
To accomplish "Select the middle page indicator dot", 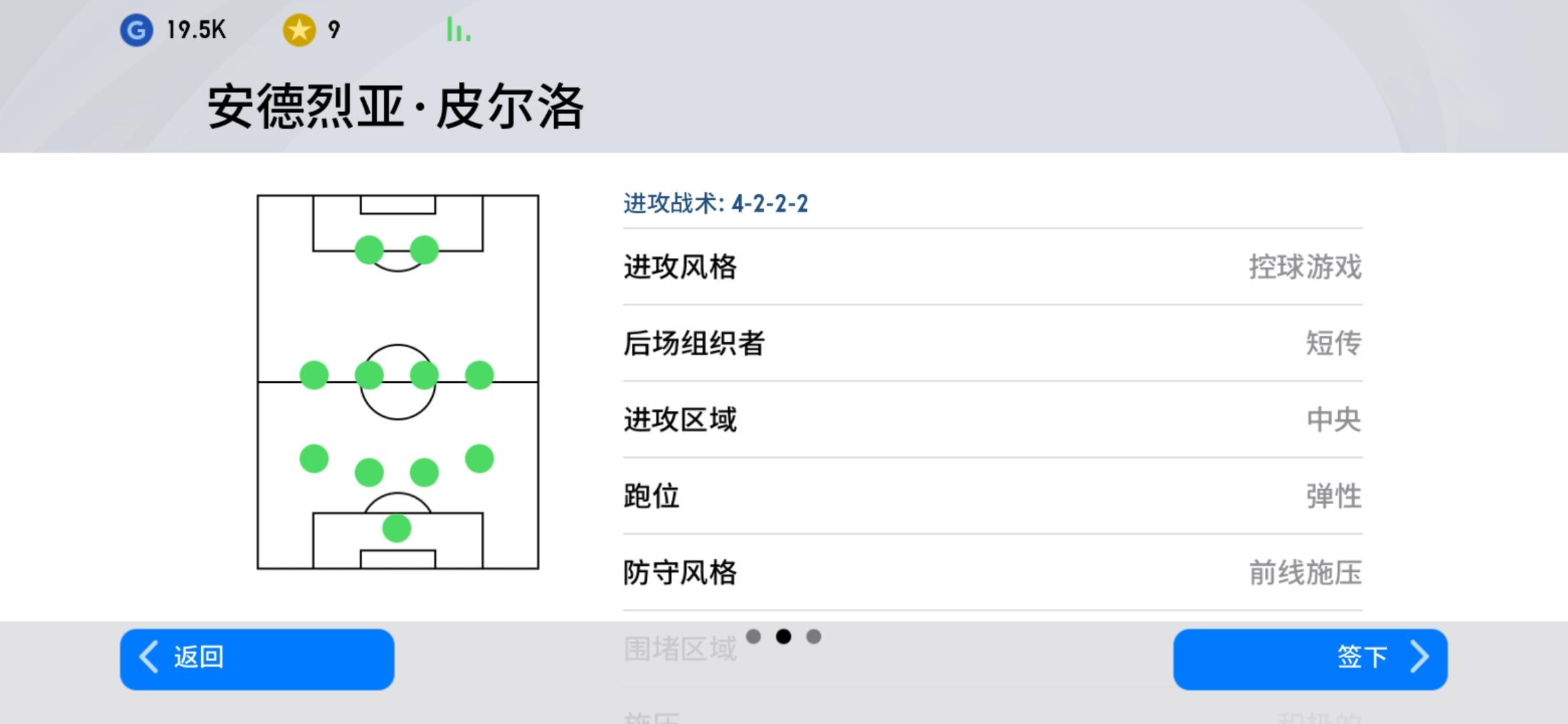I will 783,636.
